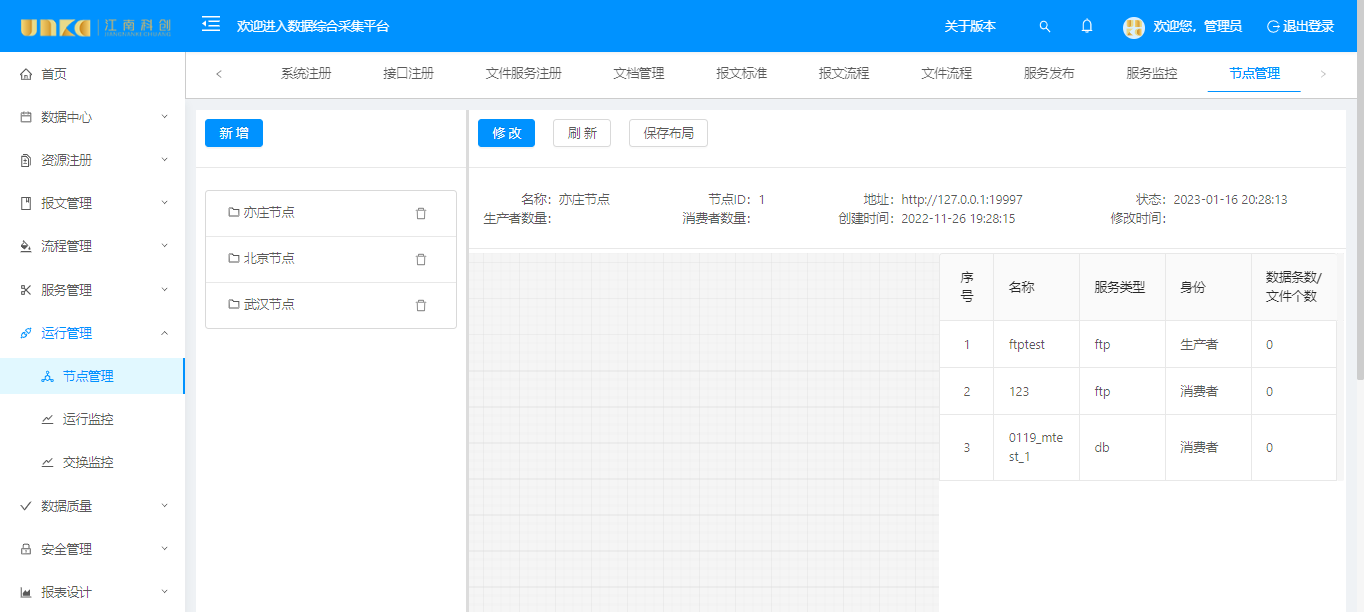Image resolution: width=1364 pixels, height=612 pixels.
Task: Select 北京节点 in the node list
Action: click(269, 259)
